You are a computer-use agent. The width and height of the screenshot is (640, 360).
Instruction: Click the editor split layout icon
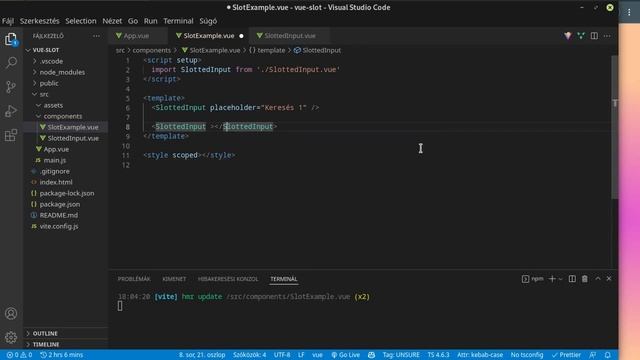pos(594,36)
